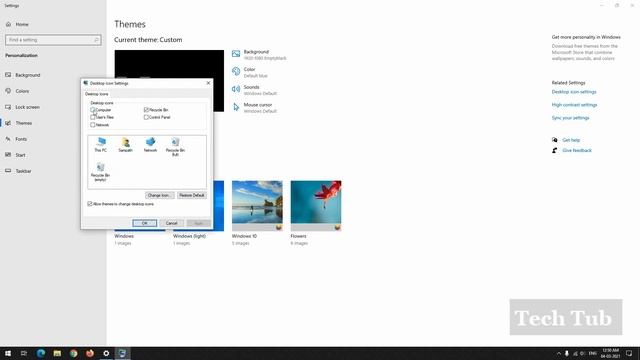
Task: Open the Get help link
Action: [x=571, y=140]
